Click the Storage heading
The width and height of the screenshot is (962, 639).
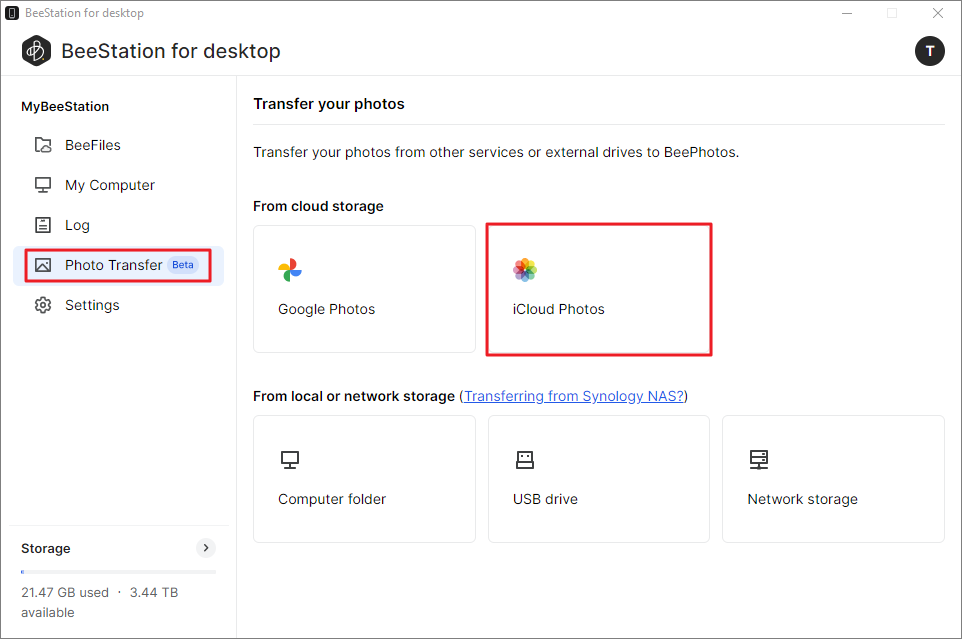pyautogui.click(x=46, y=548)
